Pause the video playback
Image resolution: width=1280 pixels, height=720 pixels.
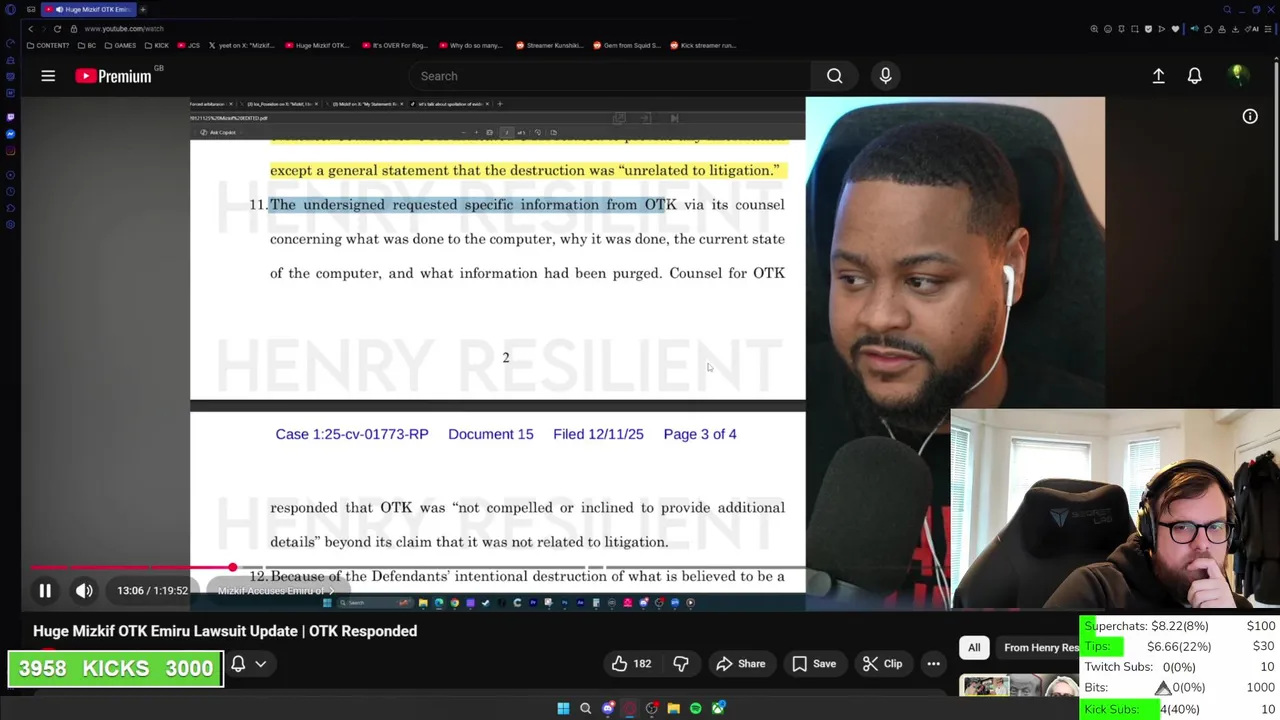pyautogui.click(x=45, y=591)
